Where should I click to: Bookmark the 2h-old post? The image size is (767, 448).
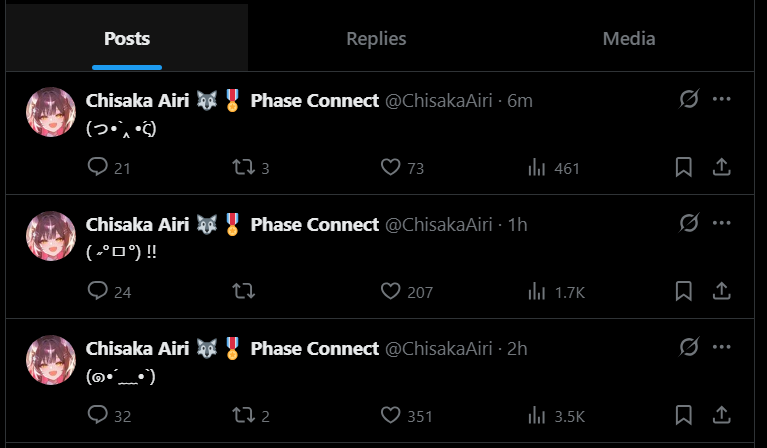tap(684, 416)
